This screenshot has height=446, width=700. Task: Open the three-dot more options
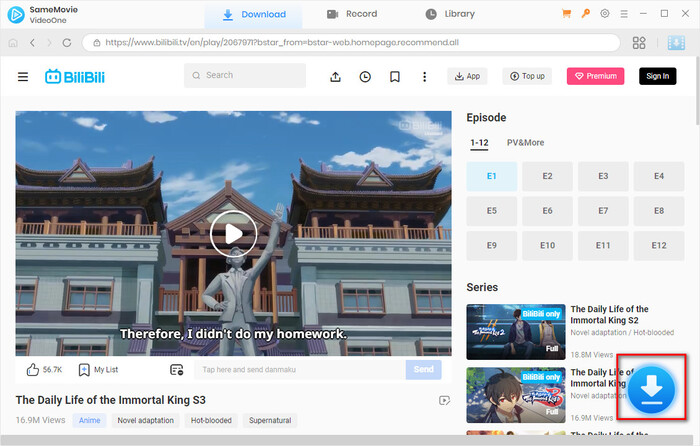point(425,77)
